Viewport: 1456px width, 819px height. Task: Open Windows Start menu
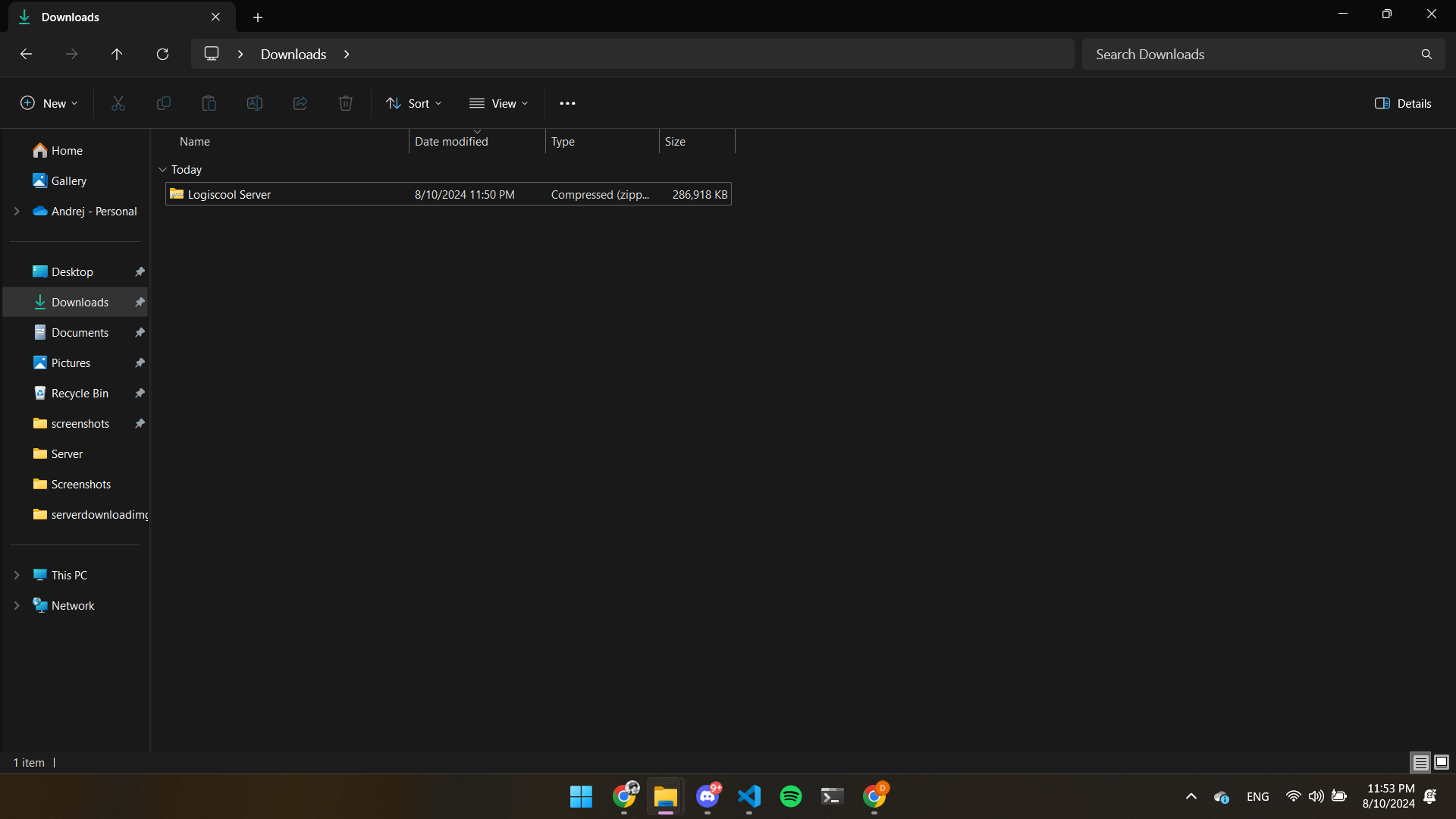coord(581,796)
